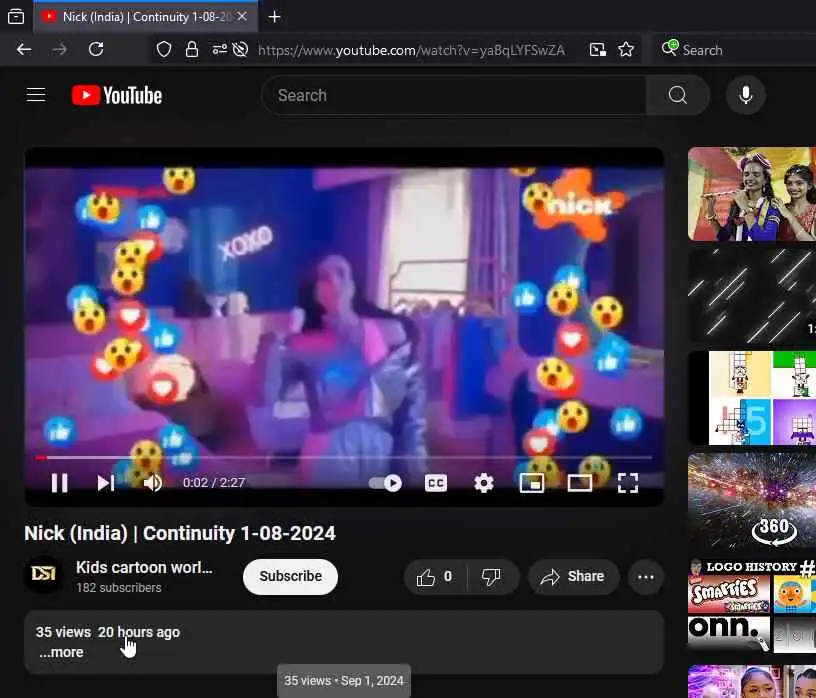Subscribe to the channel

tap(290, 576)
